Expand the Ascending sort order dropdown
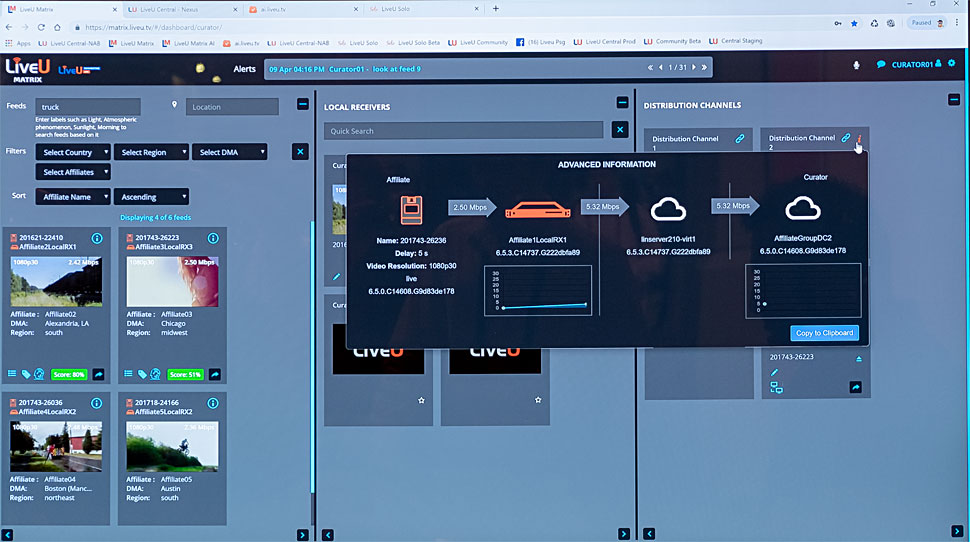 pos(149,197)
